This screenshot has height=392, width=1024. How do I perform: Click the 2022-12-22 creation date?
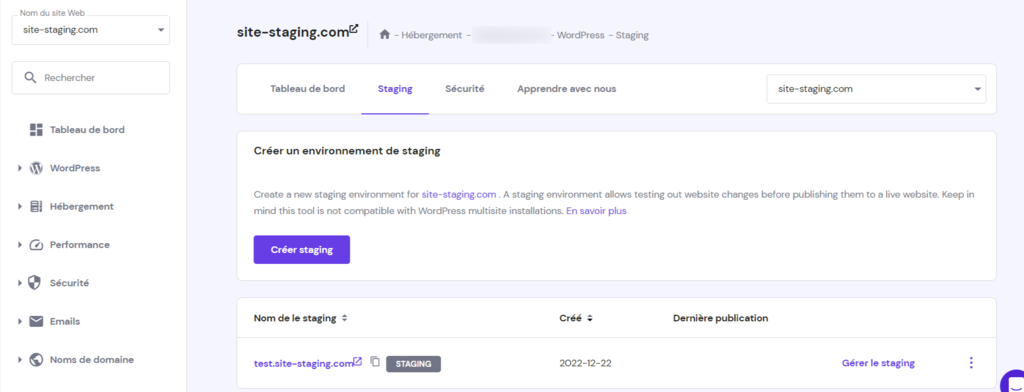point(586,363)
